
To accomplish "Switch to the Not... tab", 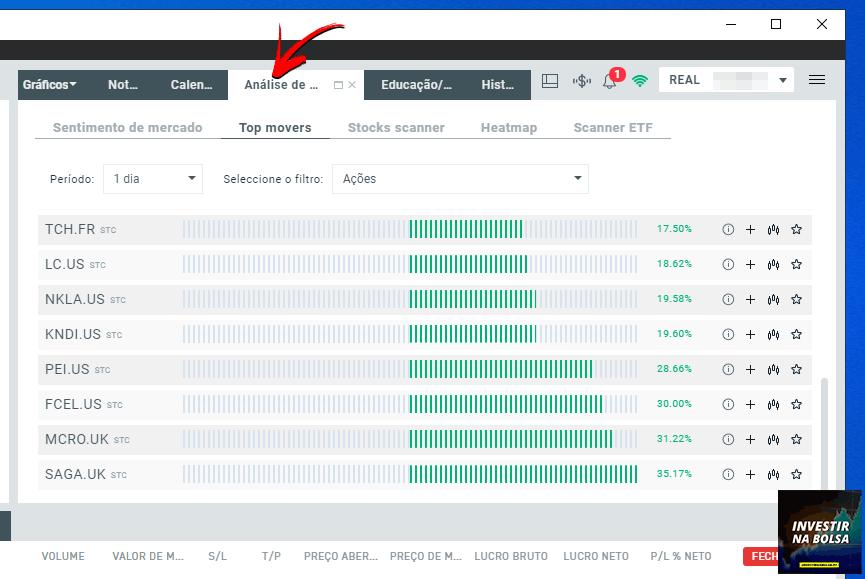I will click(122, 85).
